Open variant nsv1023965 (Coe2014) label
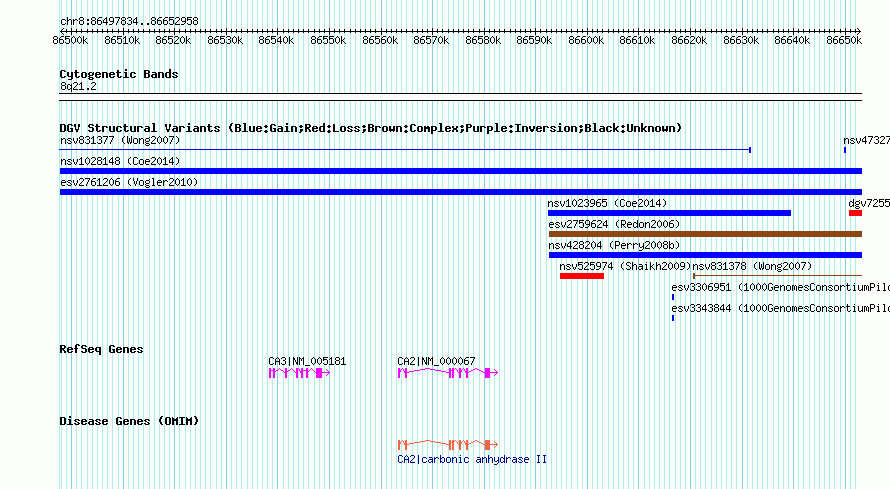Viewport: 890px width, 489px height. (x=607, y=203)
